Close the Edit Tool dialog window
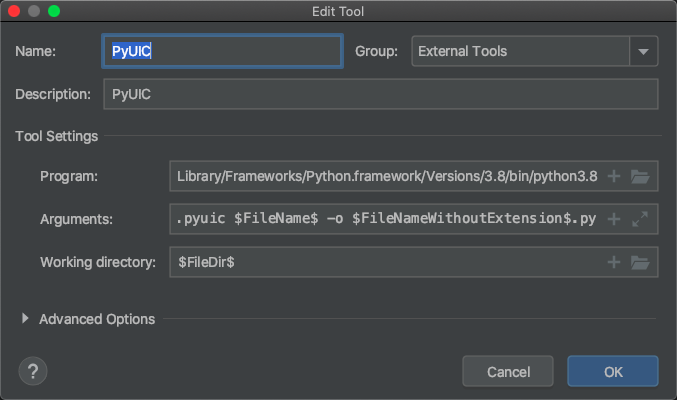The image size is (677, 400). (14, 10)
